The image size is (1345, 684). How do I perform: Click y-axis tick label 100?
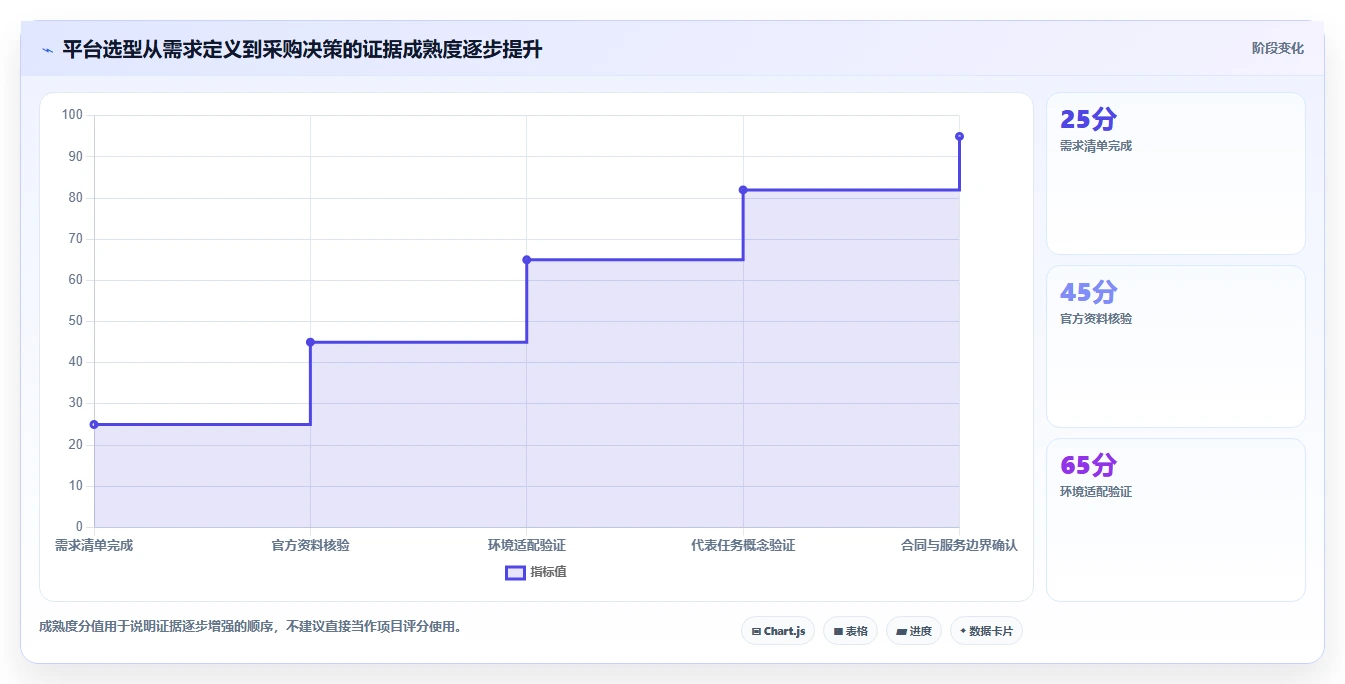point(72,115)
